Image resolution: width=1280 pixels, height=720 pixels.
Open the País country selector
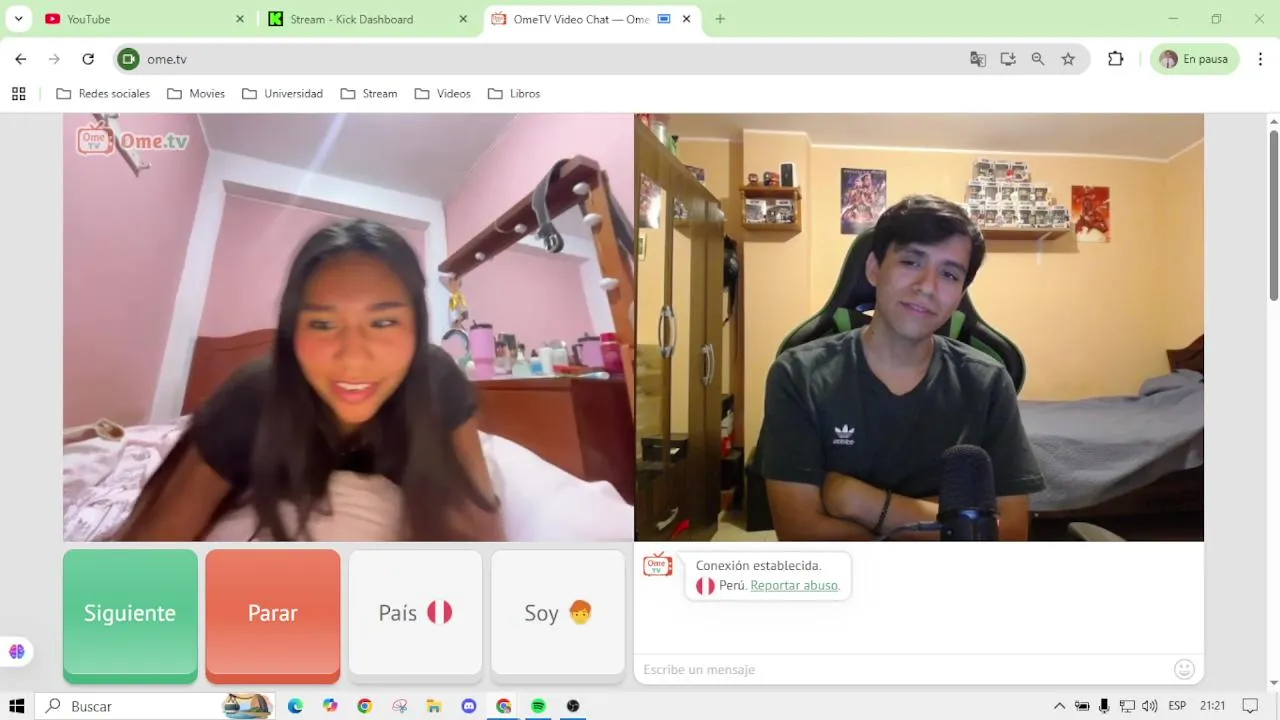point(415,613)
